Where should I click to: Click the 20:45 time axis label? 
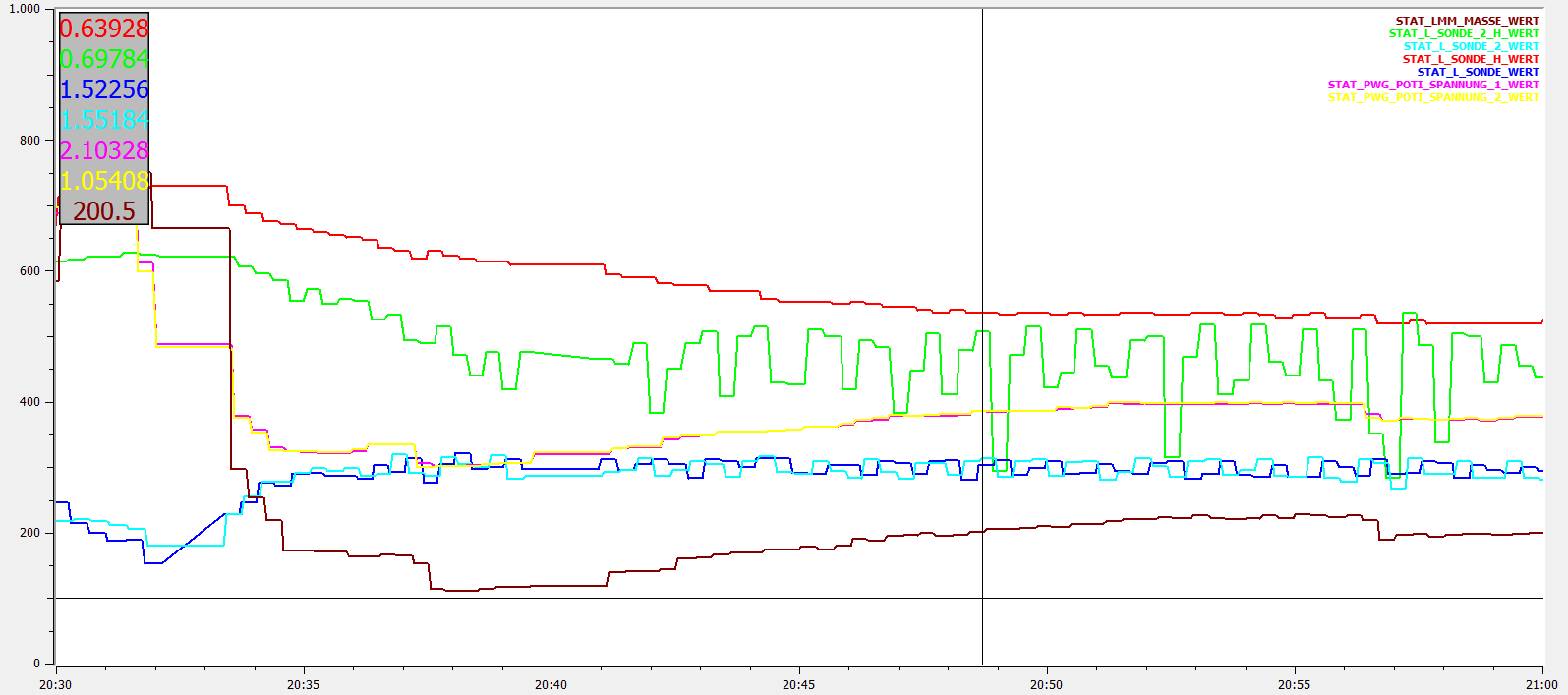798,684
